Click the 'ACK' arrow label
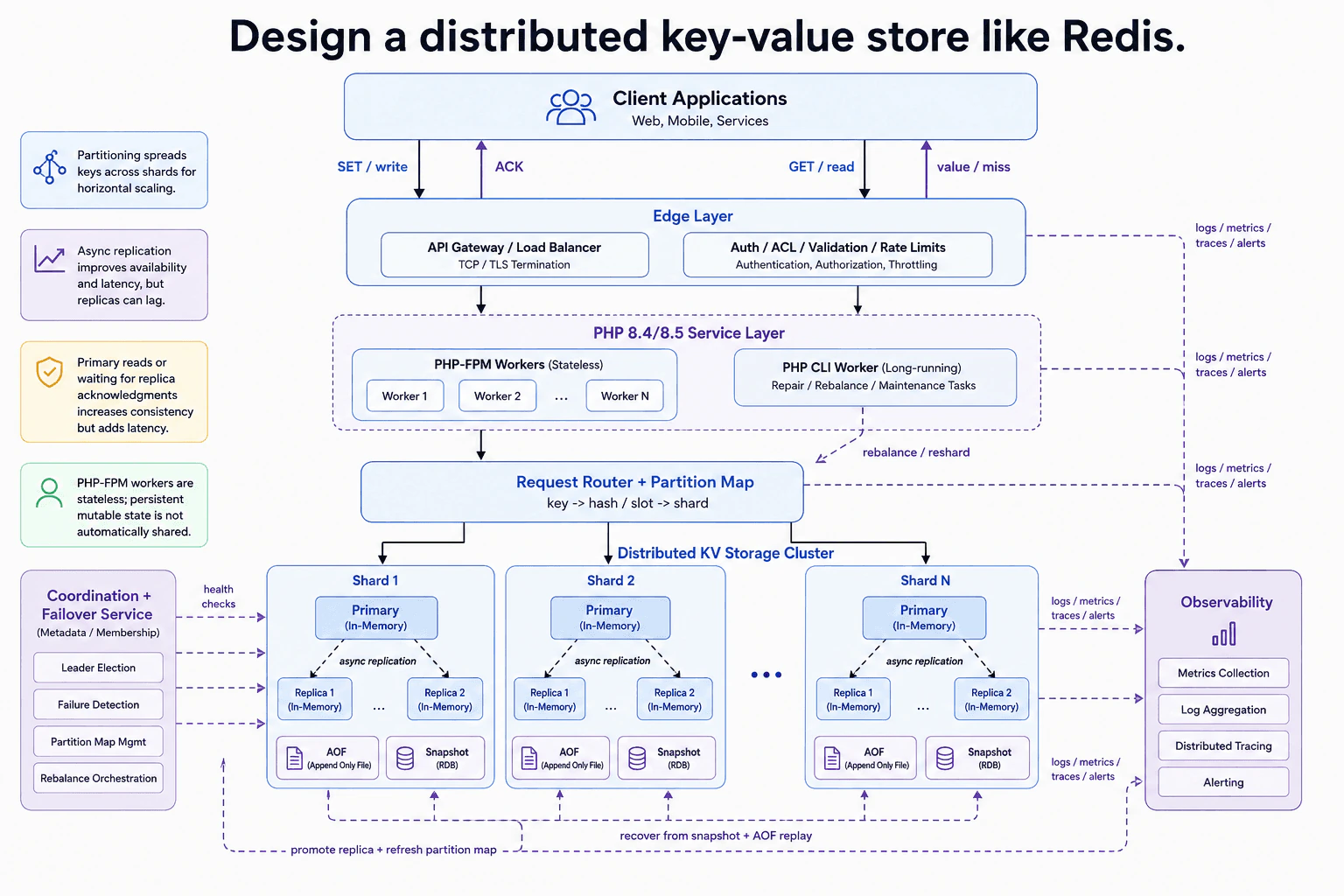The height and width of the screenshot is (896, 1344). coord(509,166)
